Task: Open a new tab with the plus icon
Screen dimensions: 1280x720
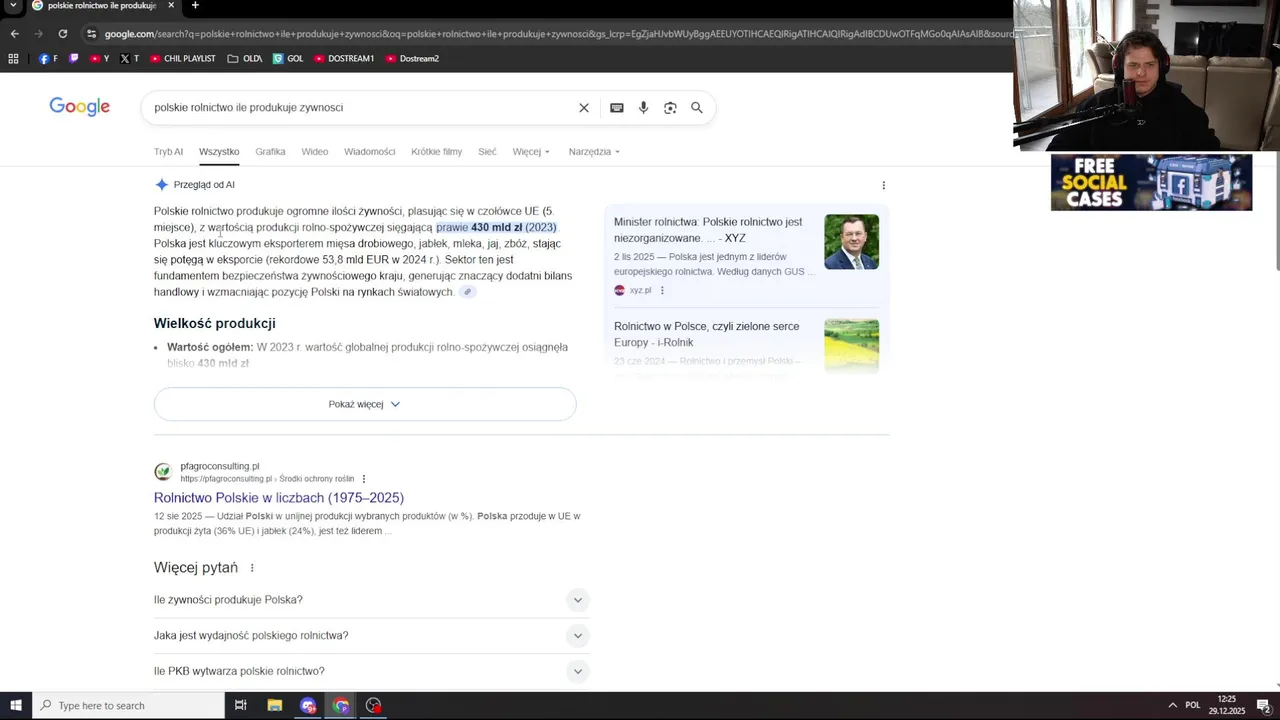Action: [195, 5]
